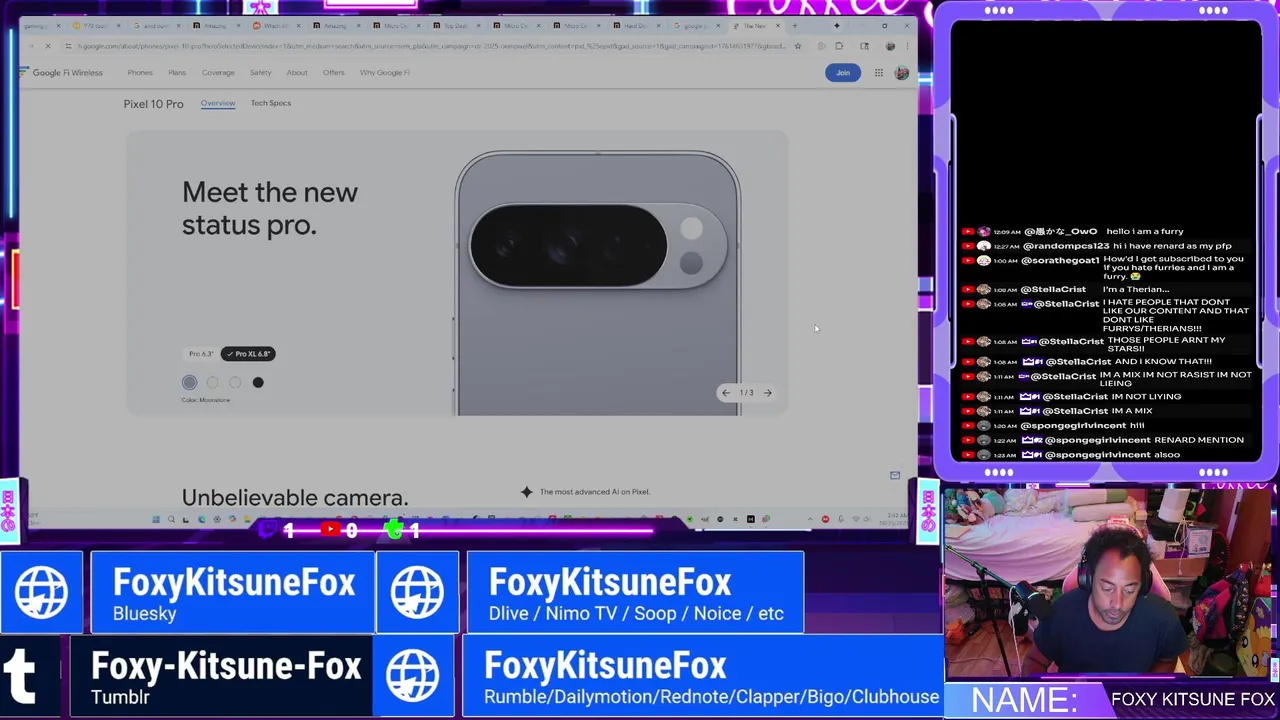The image size is (1280, 720).
Task: Bookmark this page with the star icon
Action: tap(797, 46)
